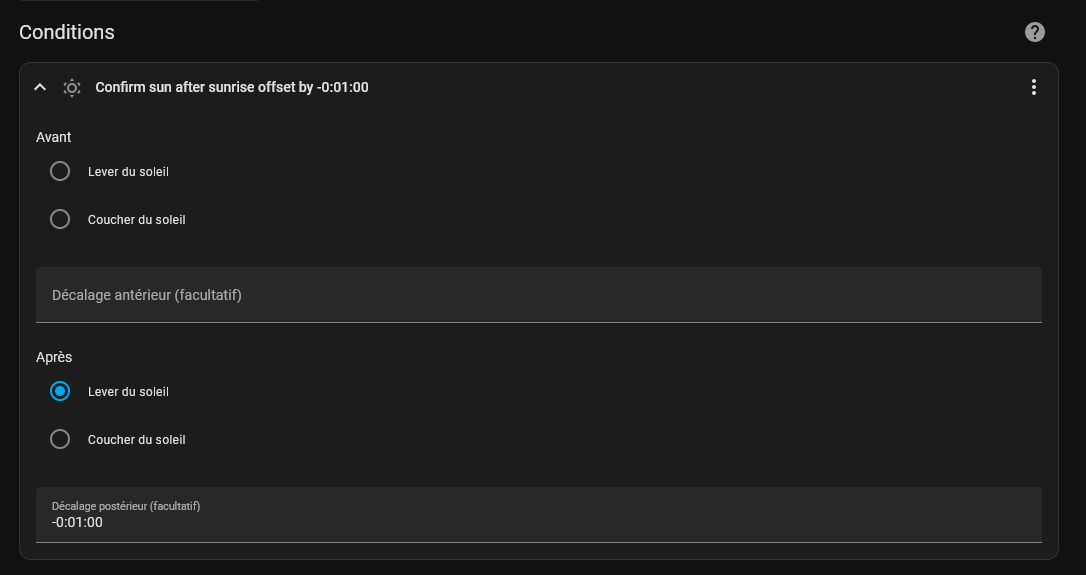Click the 'Avant' group label

54,137
